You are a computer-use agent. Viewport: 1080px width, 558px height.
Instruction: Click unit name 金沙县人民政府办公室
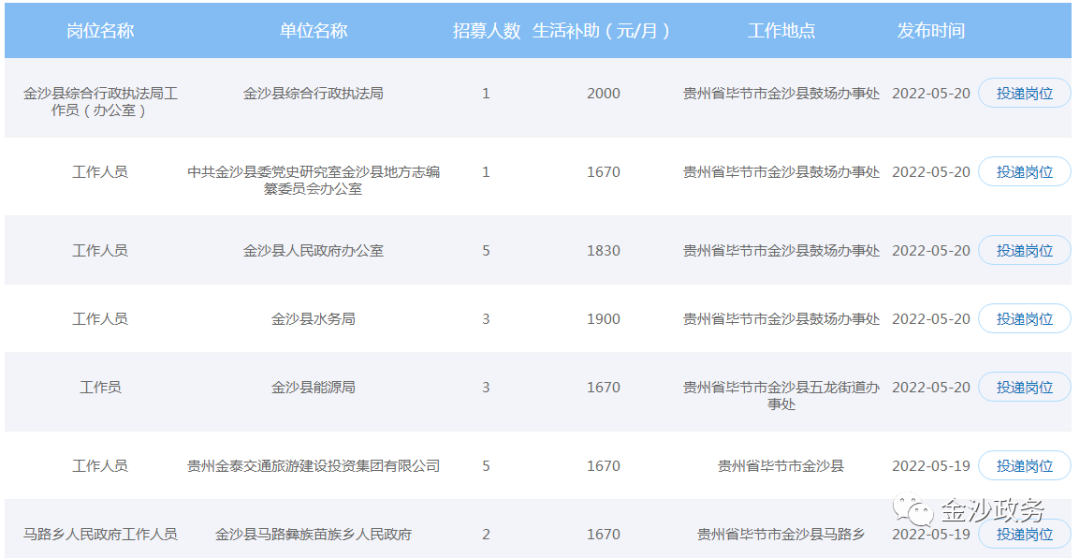click(x=313, y=250)
